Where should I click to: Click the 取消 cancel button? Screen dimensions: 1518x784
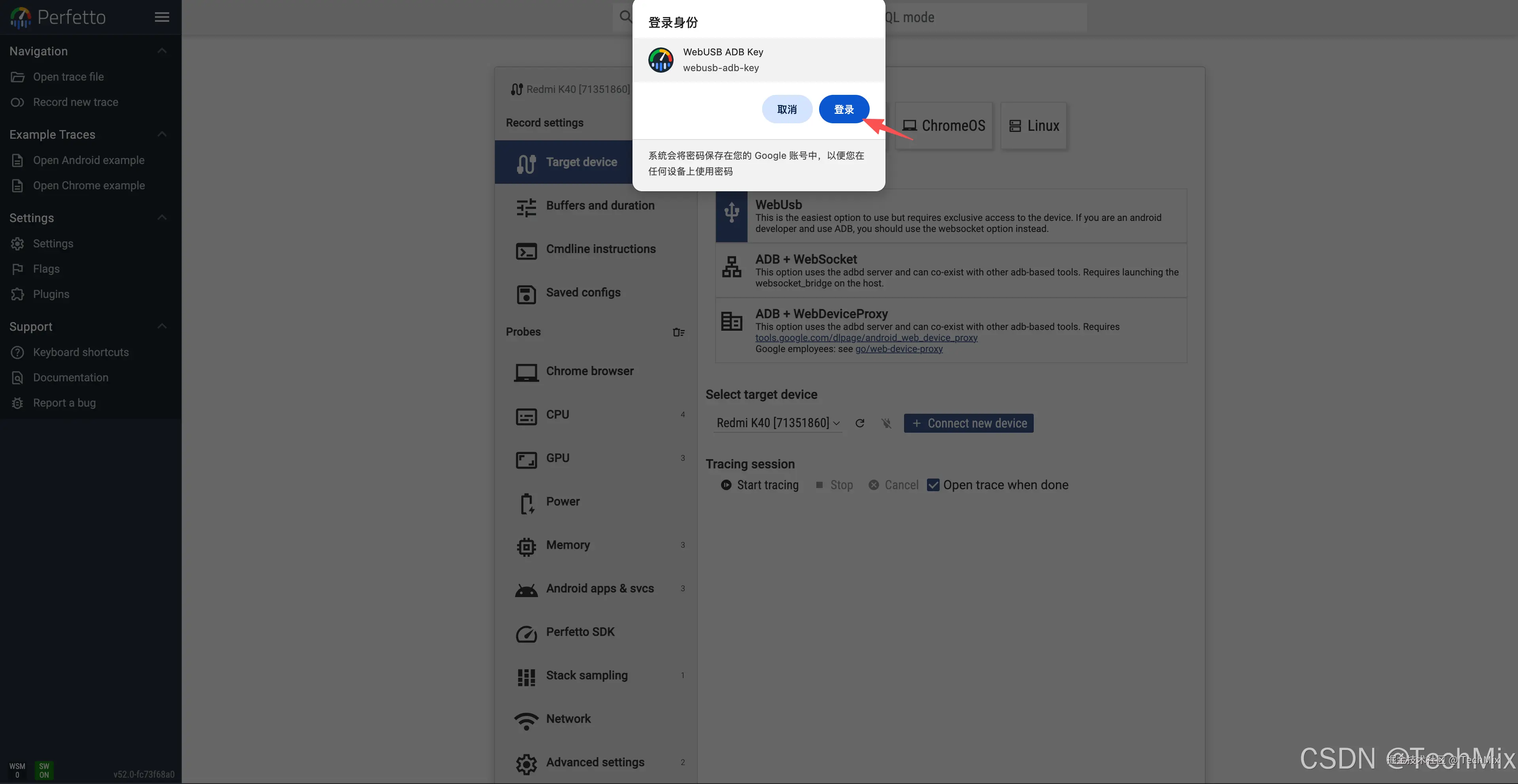click(787, 109)
